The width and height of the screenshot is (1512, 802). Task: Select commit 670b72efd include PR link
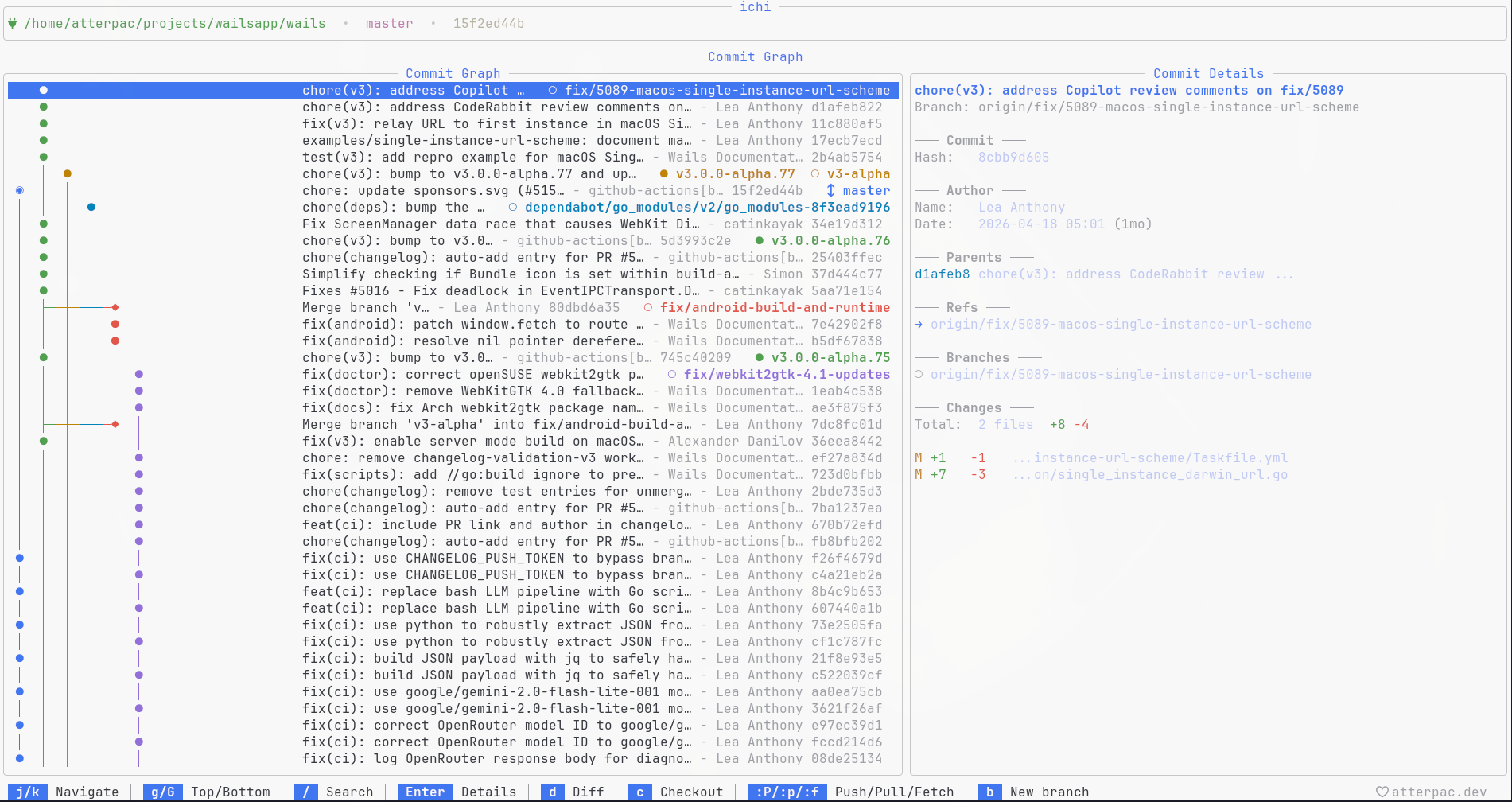point(453,525)
